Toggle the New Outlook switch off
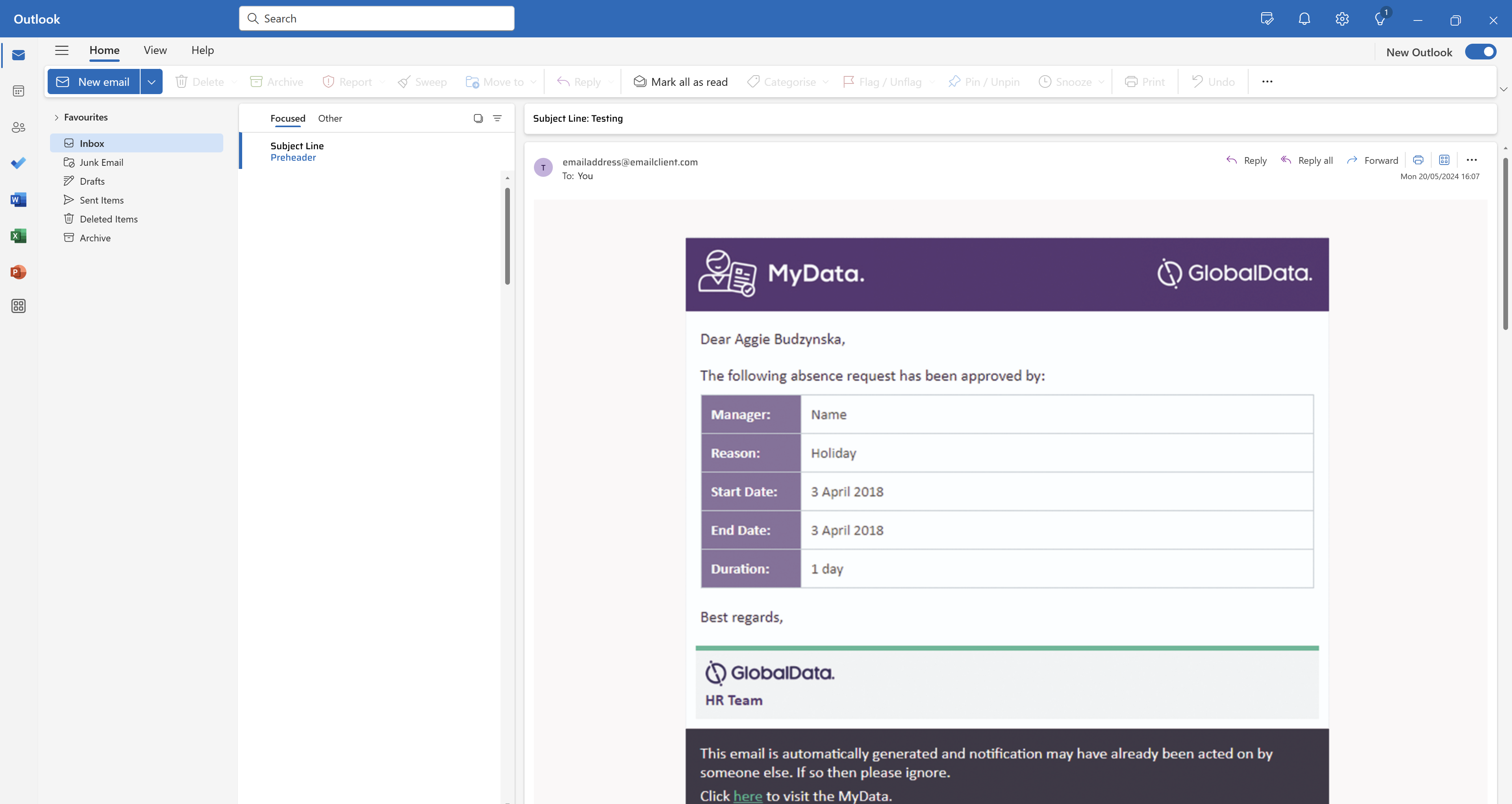Viewport: 1512px width, 804px height. [x=1480, y=52]
